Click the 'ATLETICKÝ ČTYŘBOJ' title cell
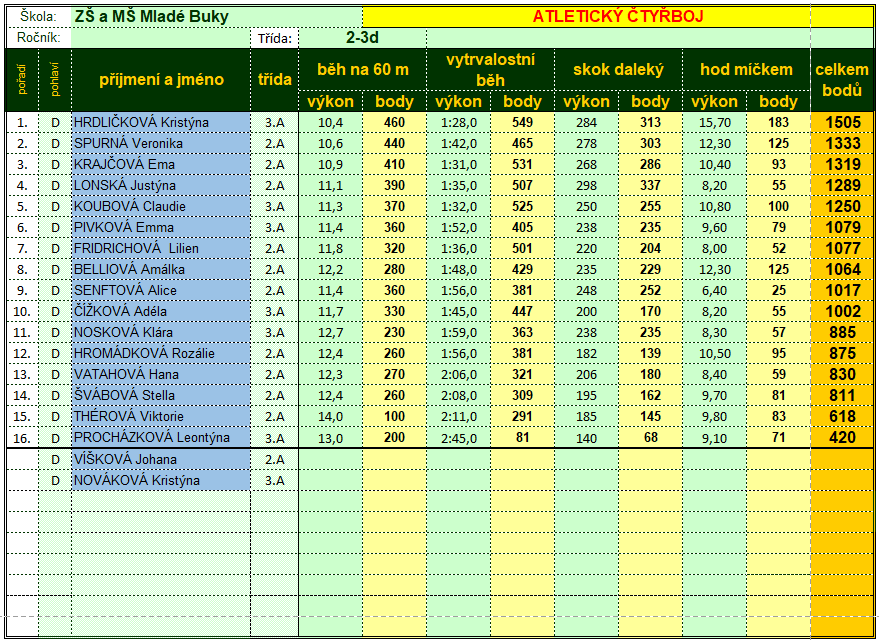 pyautogui.click(x=618, y=17)
